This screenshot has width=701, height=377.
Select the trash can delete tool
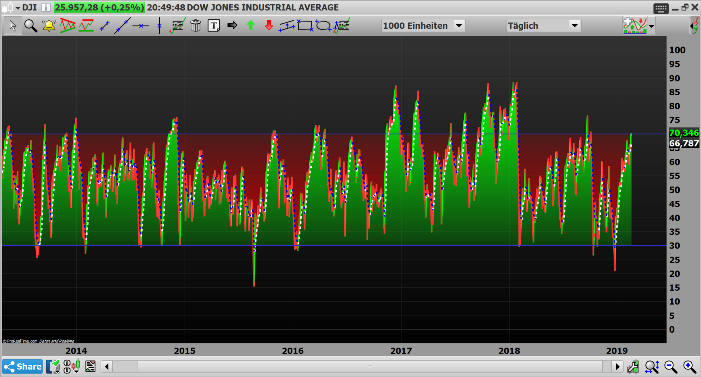pos(195,26)
